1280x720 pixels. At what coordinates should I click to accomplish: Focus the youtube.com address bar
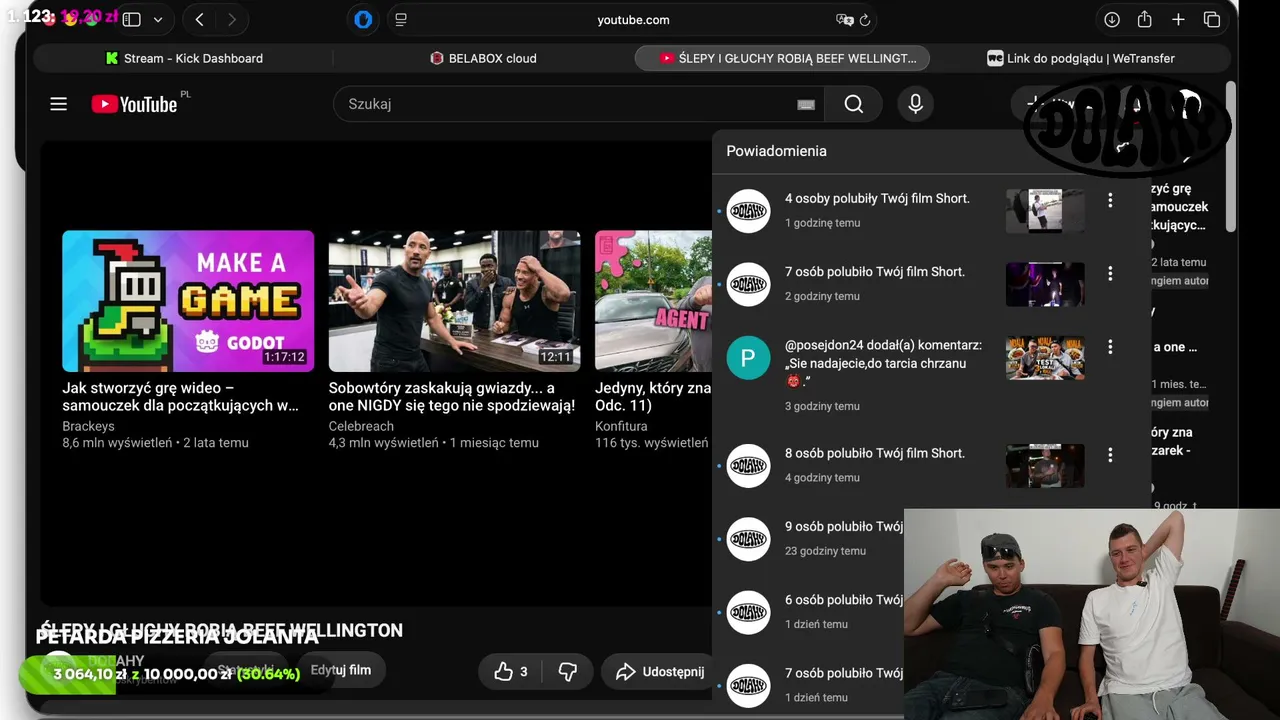[x=634, y=20]
